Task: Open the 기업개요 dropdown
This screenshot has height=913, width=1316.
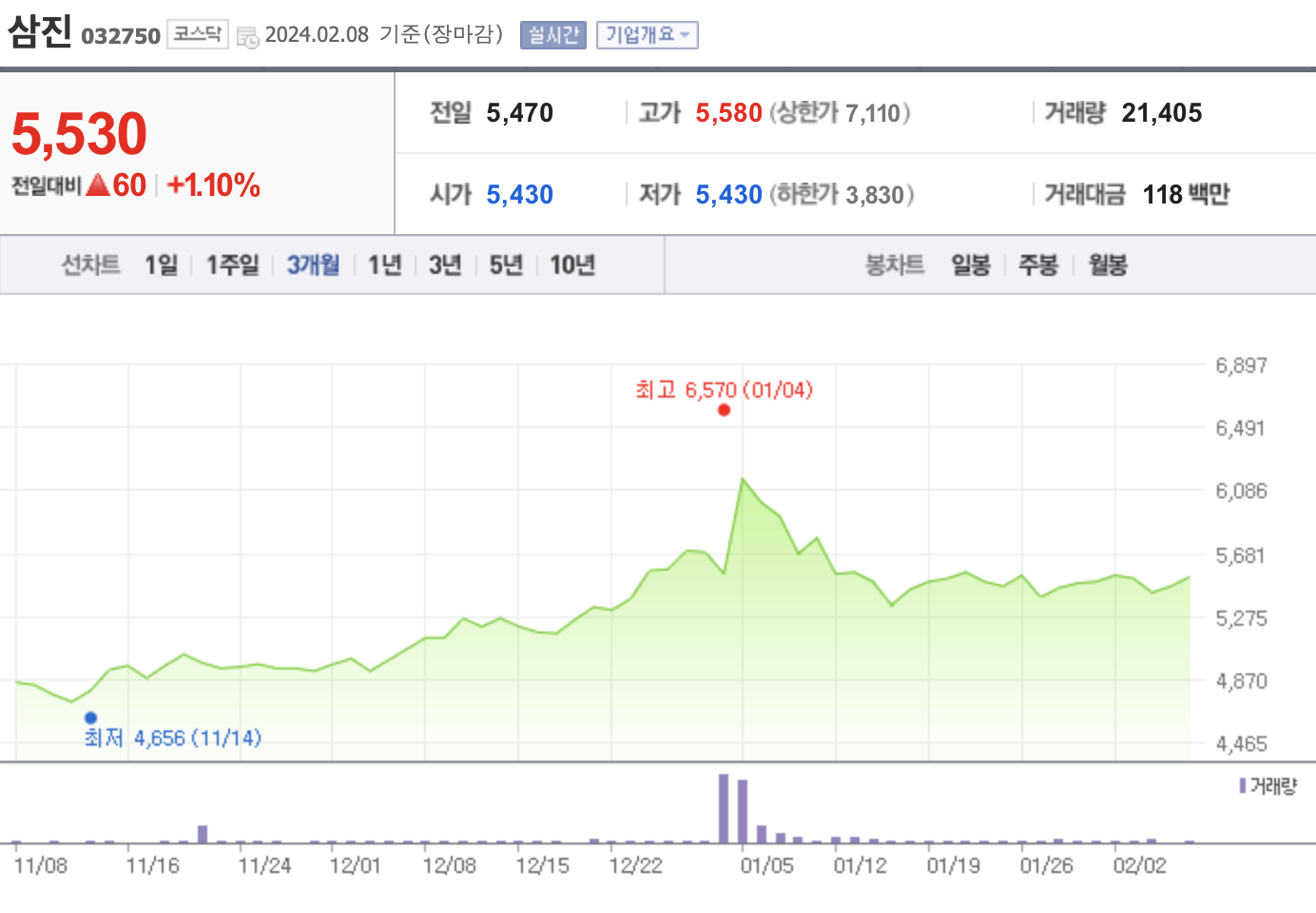Action: coord(648,35)
